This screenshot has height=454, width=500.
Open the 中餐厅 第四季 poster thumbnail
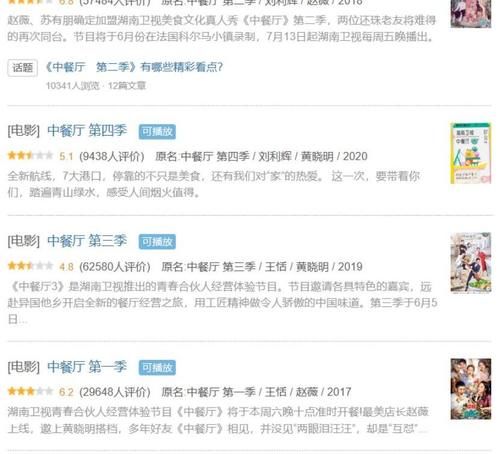click(x=471, y=153)
